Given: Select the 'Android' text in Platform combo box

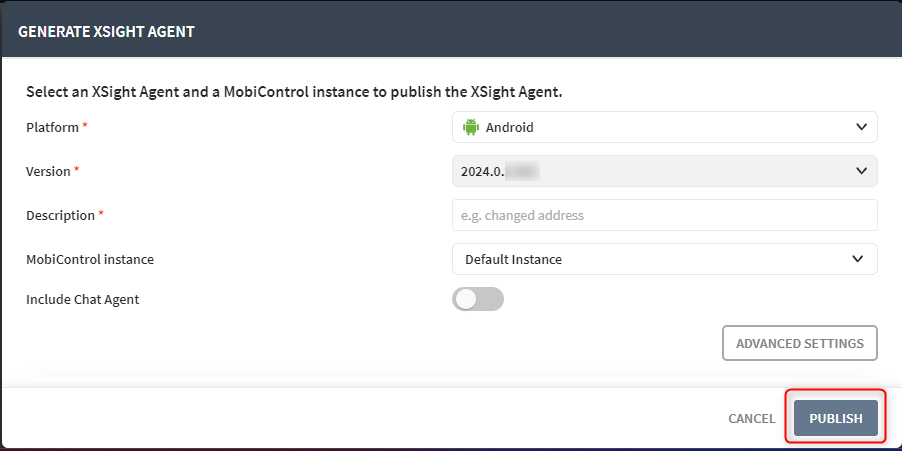Looking at the screenshot, I should coord(509,127).
